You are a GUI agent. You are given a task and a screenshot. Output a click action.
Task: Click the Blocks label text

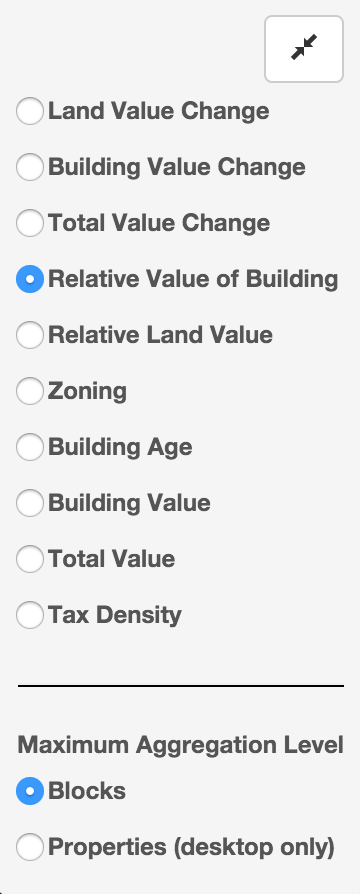pyautogui.click(x=87, y=791)
